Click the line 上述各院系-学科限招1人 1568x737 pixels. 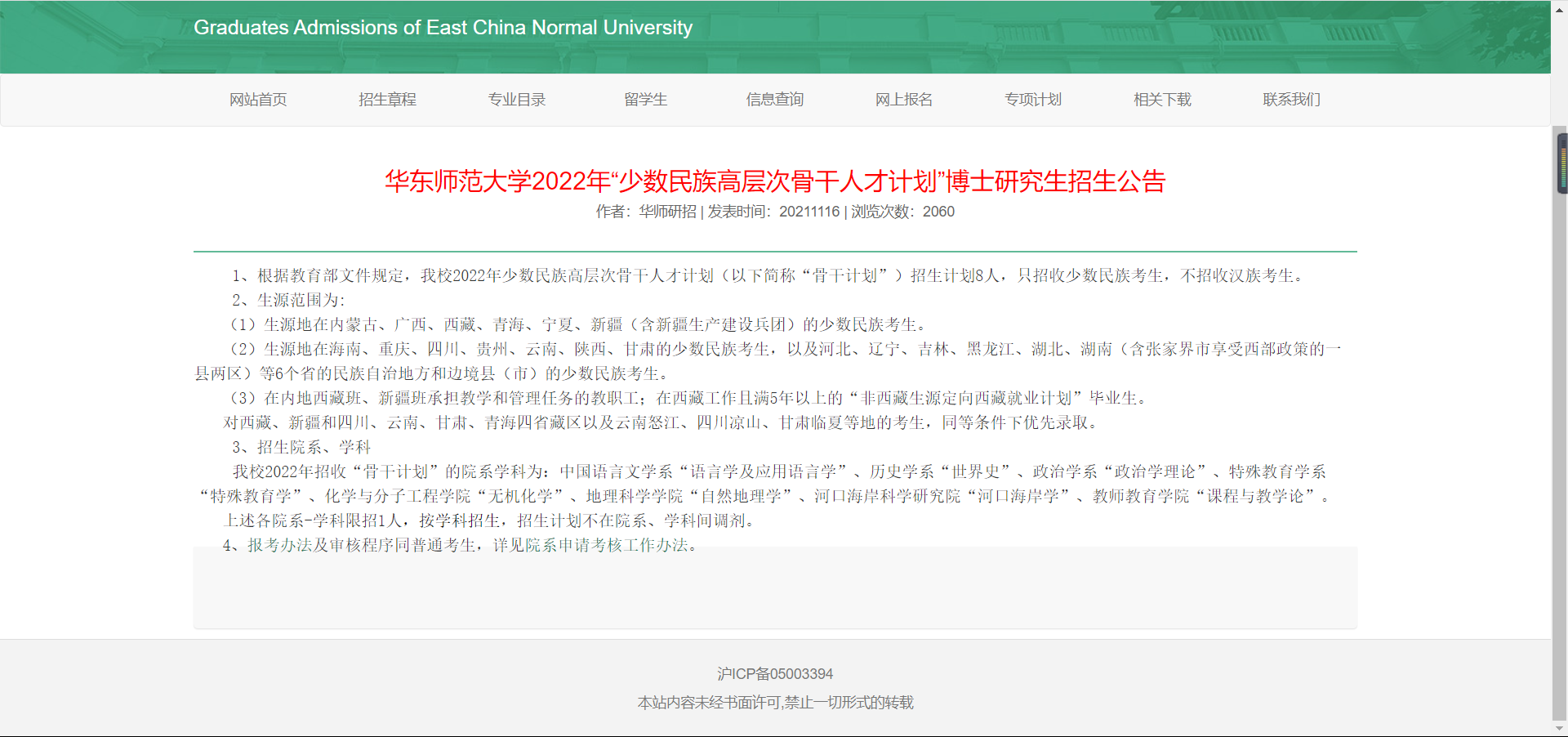click(492, 521)
